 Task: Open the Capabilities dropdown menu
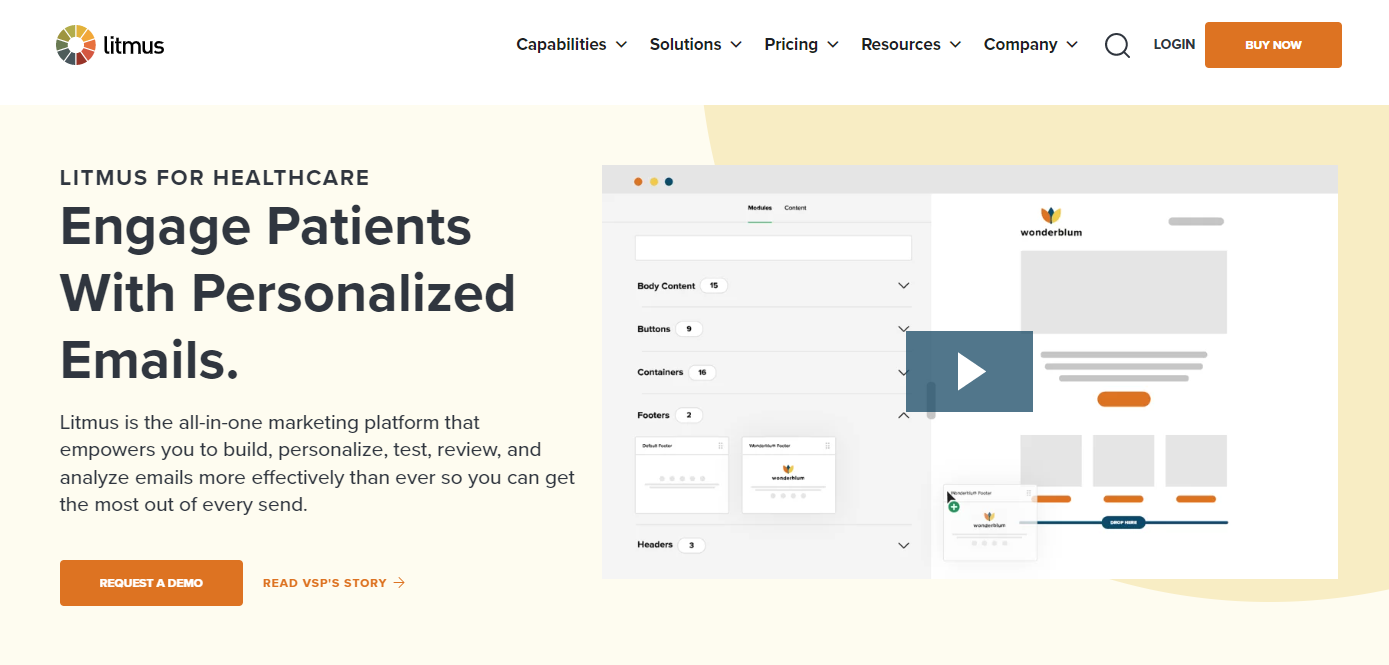(x=571, y=45)
